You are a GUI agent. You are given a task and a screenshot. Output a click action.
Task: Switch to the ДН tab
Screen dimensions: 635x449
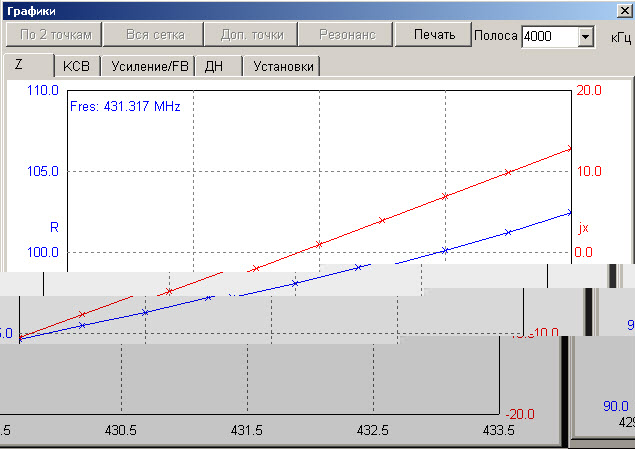point(214,67)
